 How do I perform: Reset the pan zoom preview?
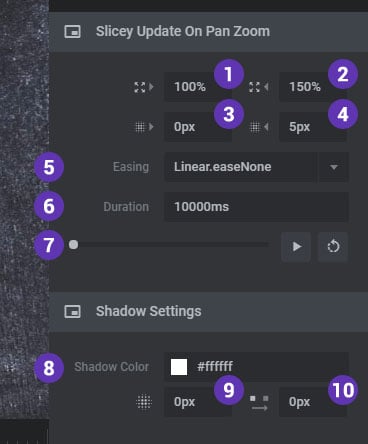(x=333, y=247)
